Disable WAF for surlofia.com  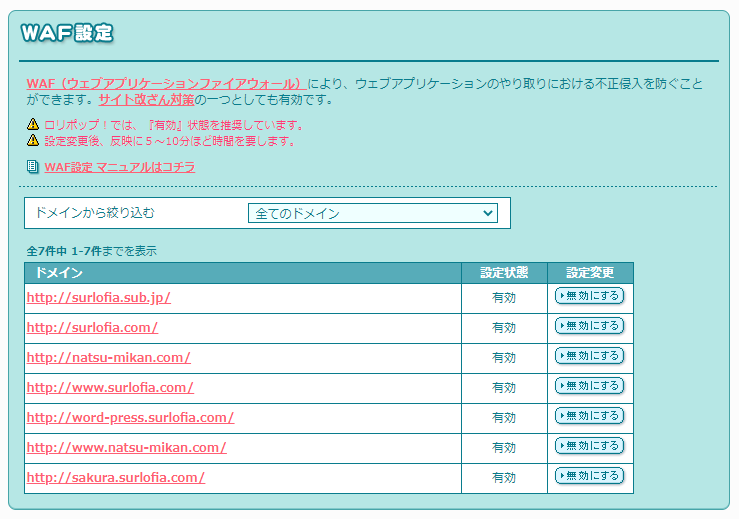[589, 326]
